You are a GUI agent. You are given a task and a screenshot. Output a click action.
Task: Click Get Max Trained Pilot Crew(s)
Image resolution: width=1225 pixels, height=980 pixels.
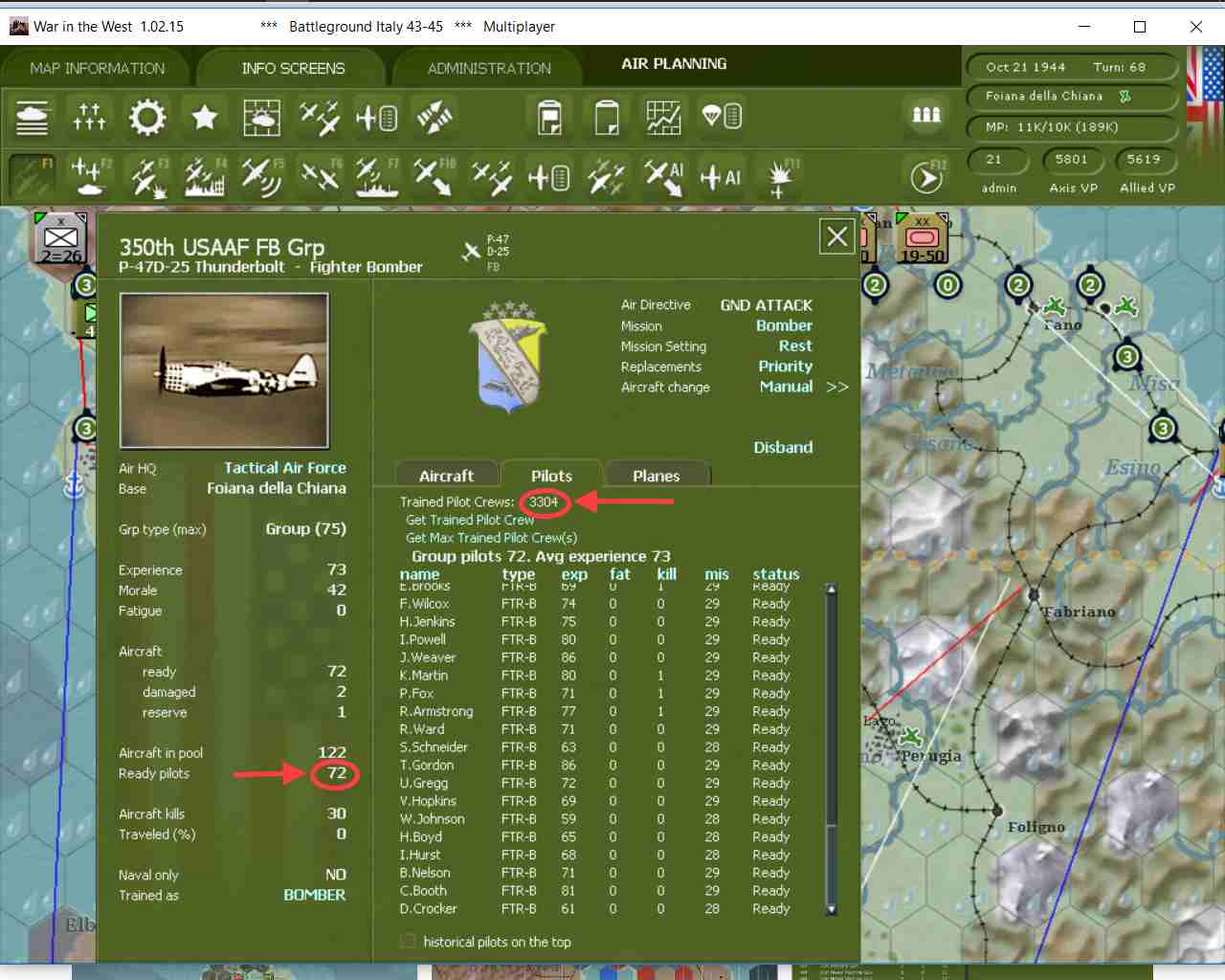491,538
